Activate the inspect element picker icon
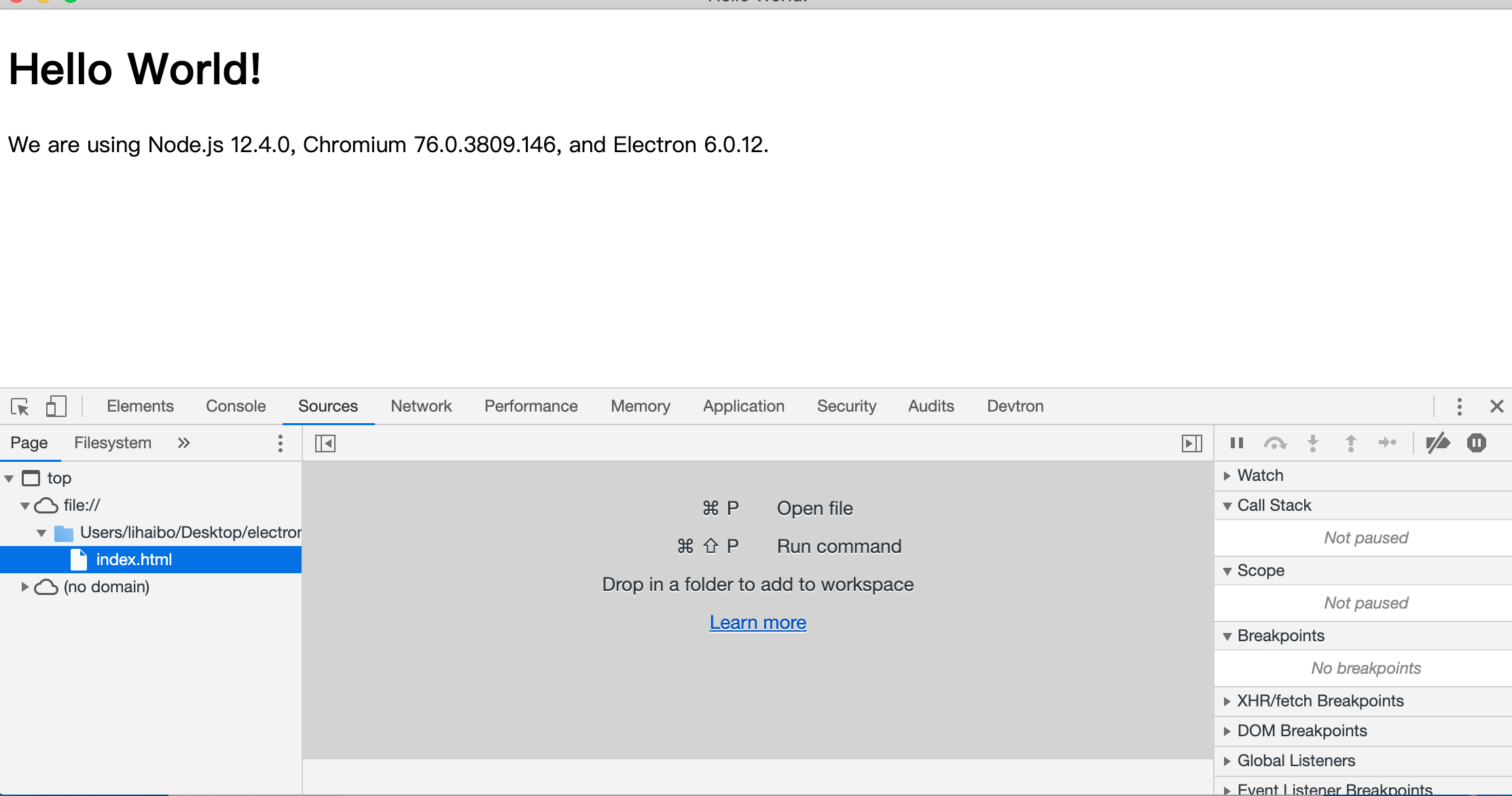The image size is (1512, 796). pos(20,406)
